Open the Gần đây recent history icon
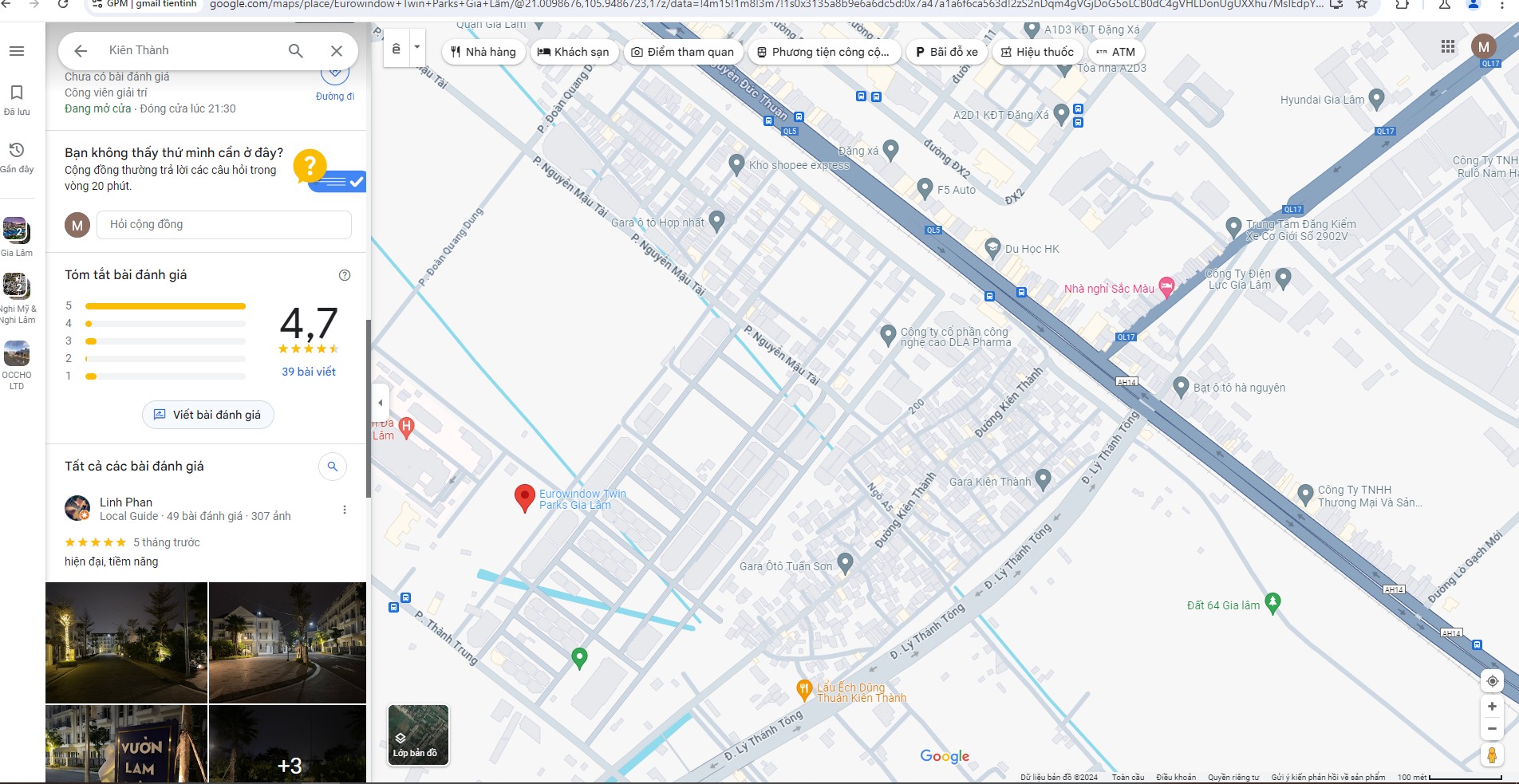Screen dimensions: 1519x784 [x=17, y=156]
